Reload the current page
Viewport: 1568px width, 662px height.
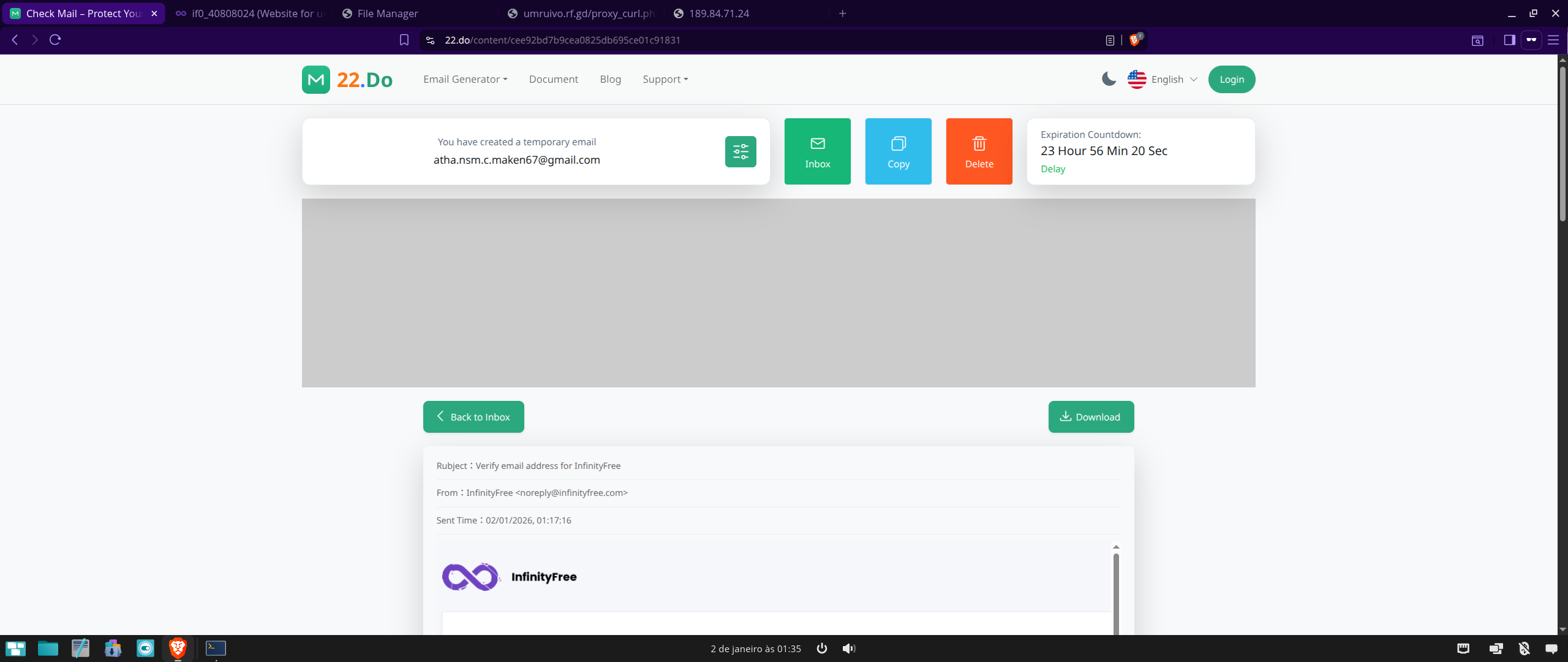pos(55,40)
